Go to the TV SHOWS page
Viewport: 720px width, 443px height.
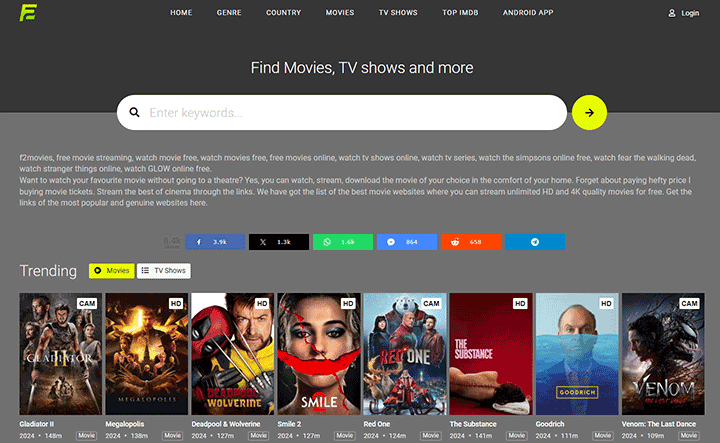pyautogui.click(x=398, y=13)
